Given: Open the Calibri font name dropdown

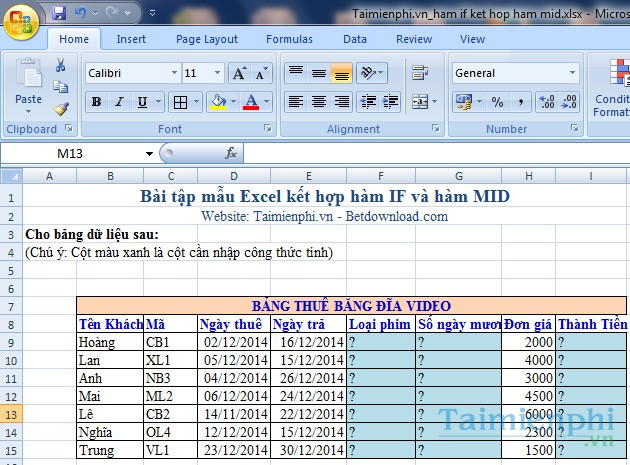Looking at the screenshot, I should click(175, 73).
